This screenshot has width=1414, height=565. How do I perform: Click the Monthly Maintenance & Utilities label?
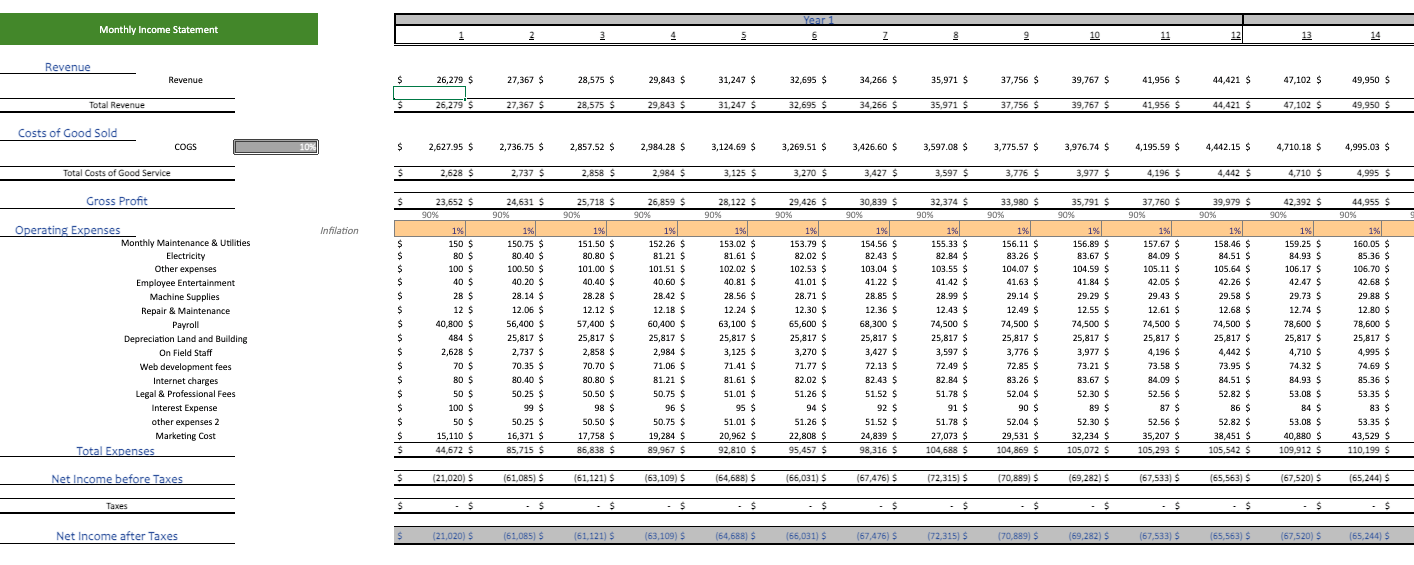coord(186,243)
